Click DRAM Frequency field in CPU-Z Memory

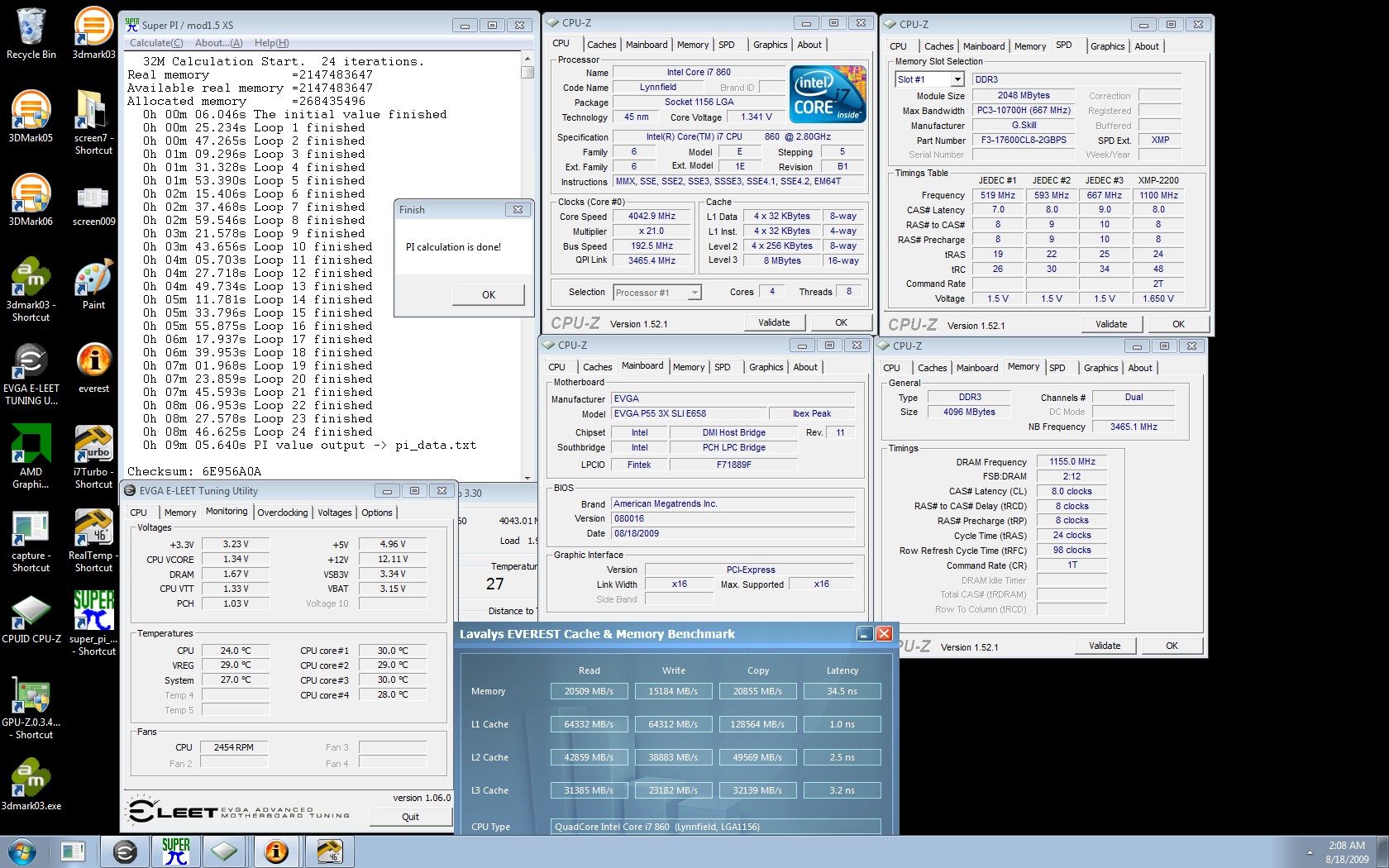click(1072, 461)
